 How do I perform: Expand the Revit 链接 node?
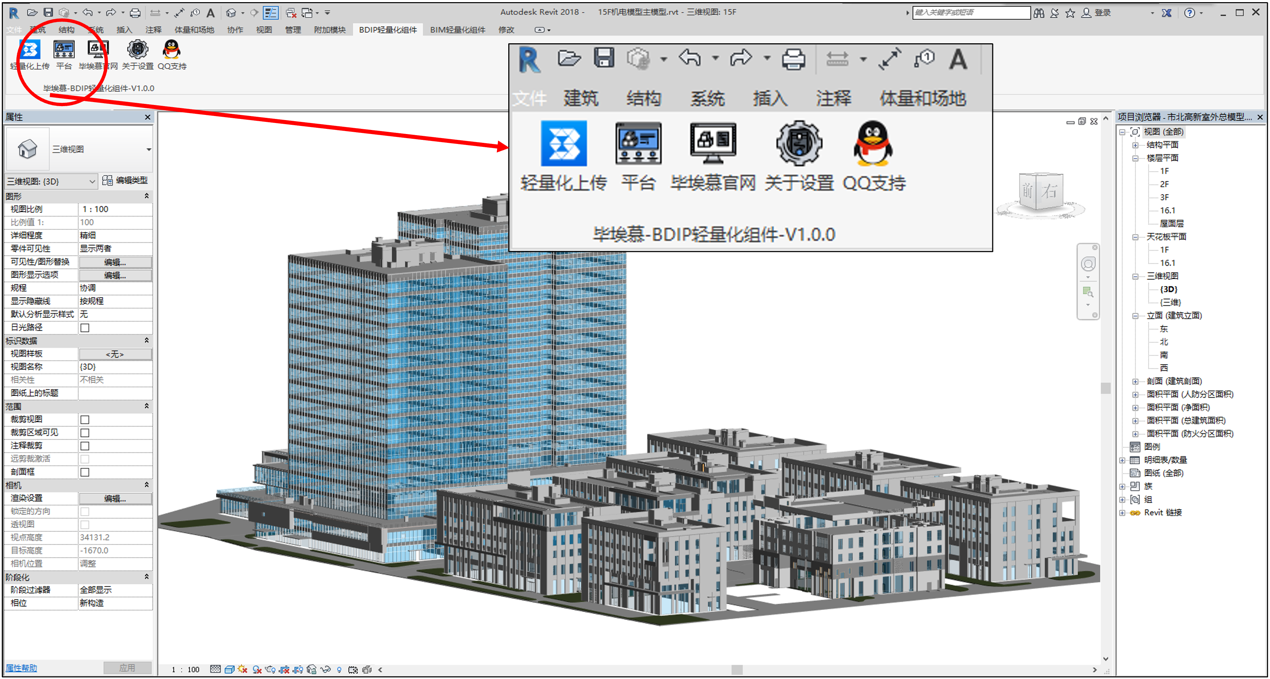[x=1123, y=512]
